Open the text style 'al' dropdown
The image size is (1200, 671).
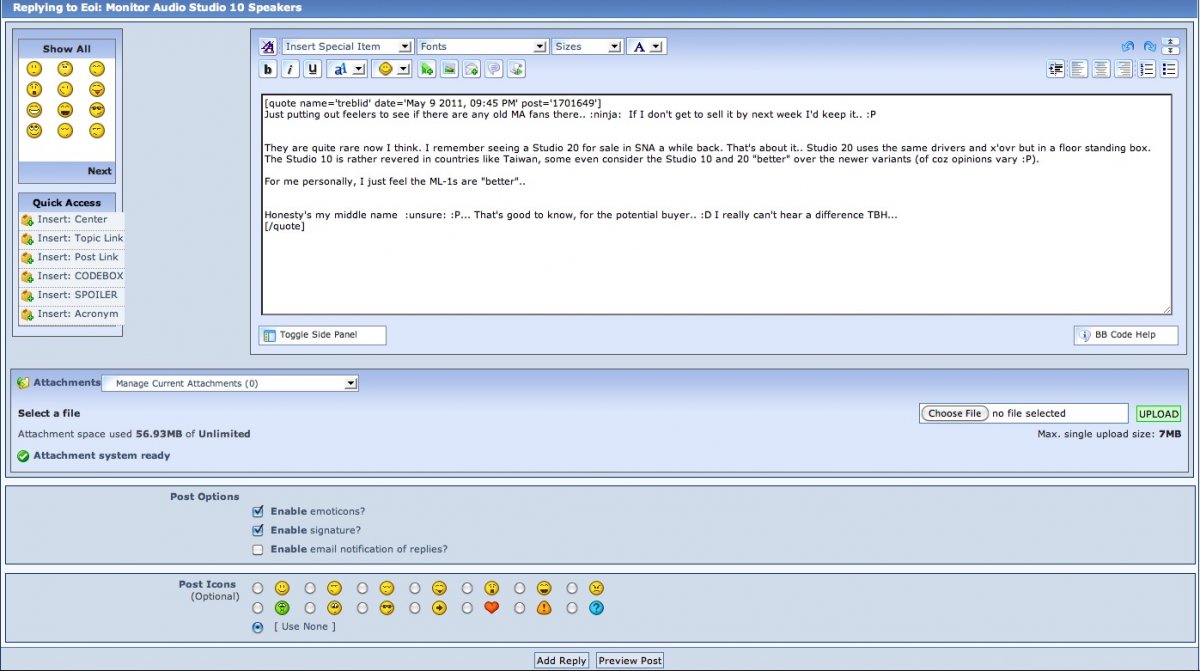click(x=346, y=69)
